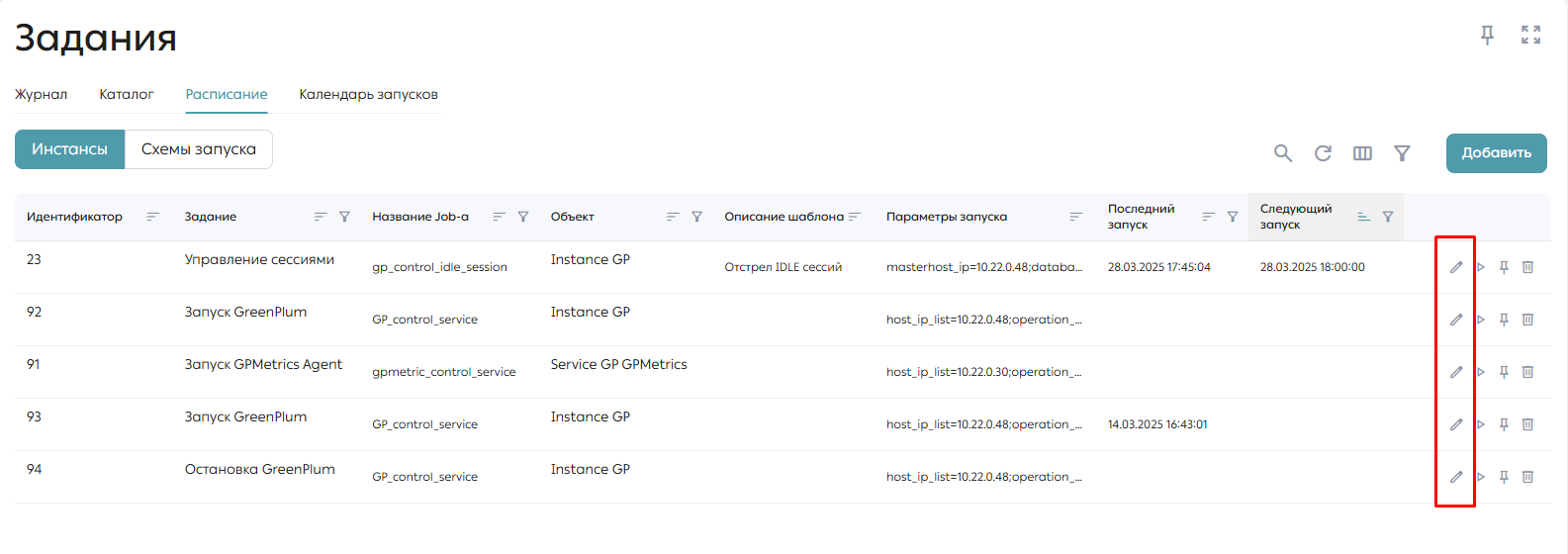Open the Календарь запусков tab

point(369,95)
